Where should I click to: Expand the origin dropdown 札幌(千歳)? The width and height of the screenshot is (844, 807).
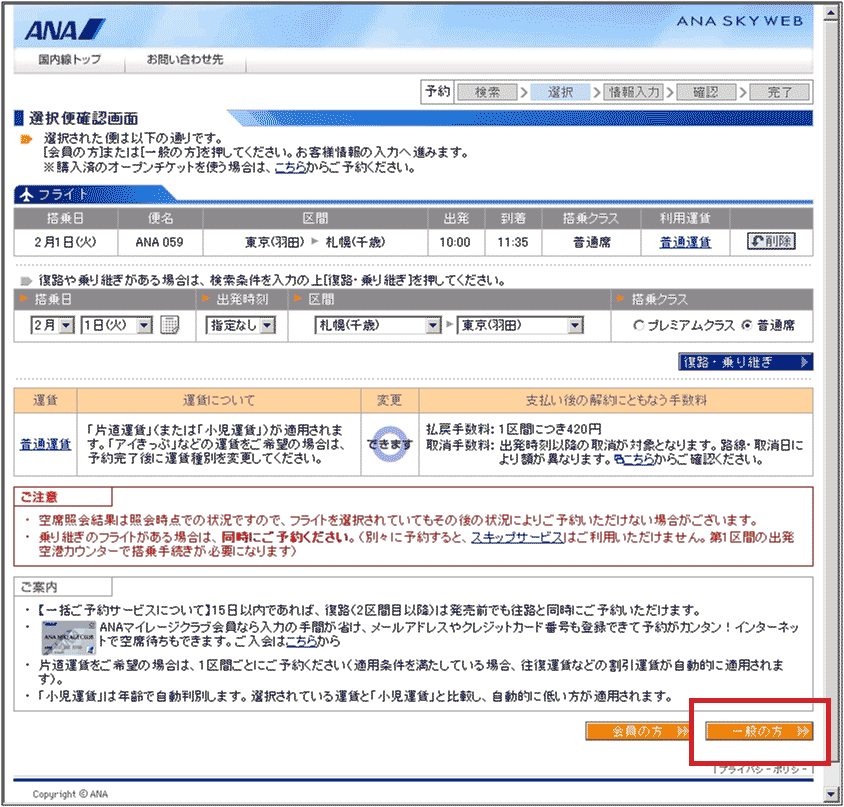(x=378, y=325)
